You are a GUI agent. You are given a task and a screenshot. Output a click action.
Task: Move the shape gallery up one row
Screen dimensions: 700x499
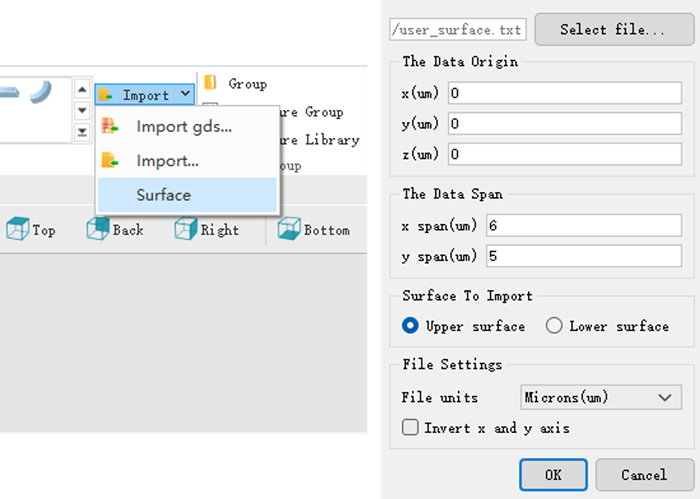(82, 90)
